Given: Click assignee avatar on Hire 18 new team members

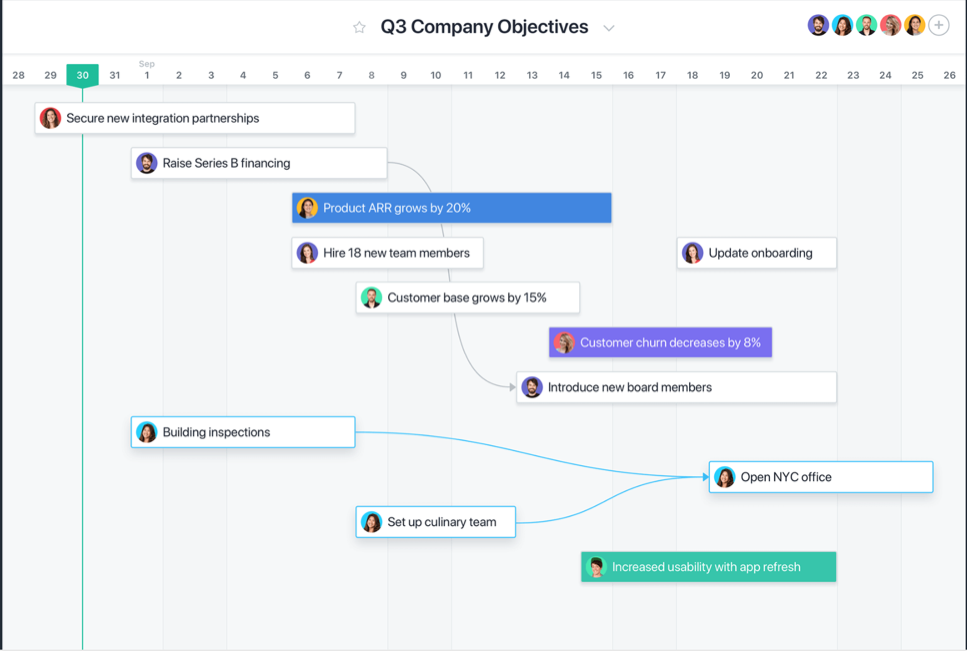Looking at the screenshot, I should (307, 253).
